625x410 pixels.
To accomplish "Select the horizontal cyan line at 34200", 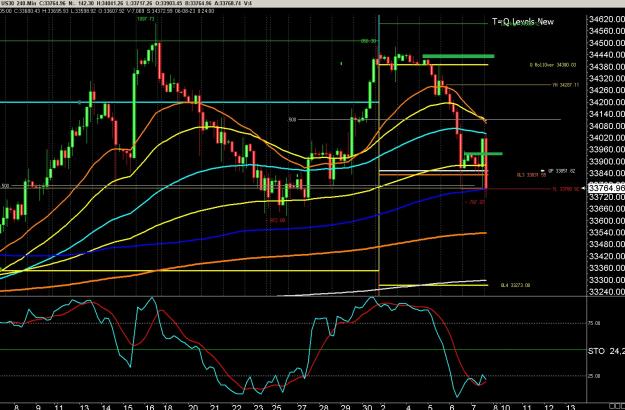I will pyautogui.click(x=189, y=102).
